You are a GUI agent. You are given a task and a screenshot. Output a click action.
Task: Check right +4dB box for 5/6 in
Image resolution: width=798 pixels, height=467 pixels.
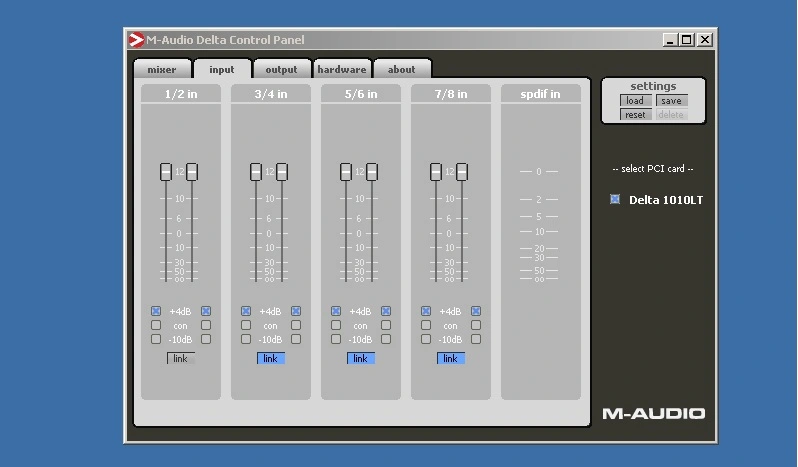click(386, 311)
